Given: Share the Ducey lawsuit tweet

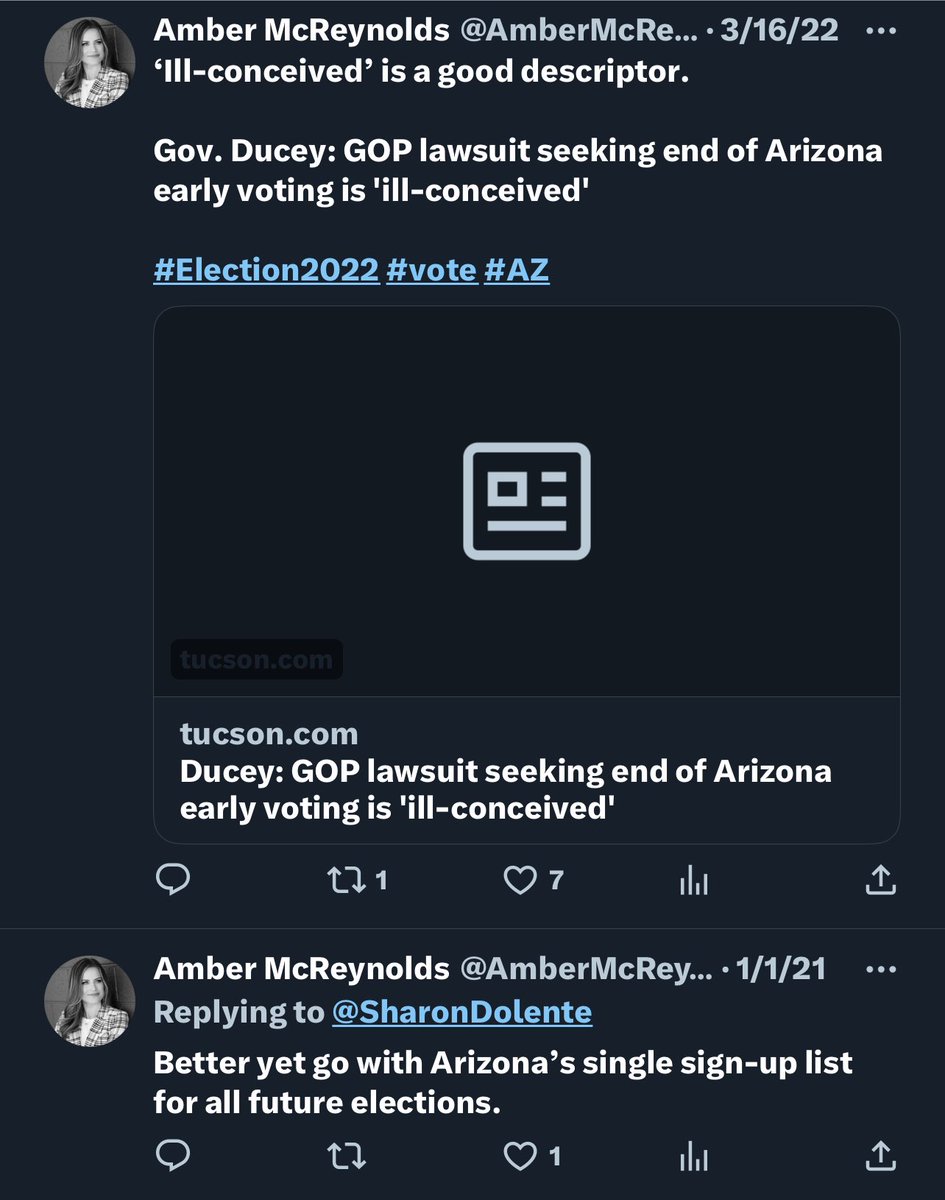Looking at the screenshot, I should (x=879, y=880).
